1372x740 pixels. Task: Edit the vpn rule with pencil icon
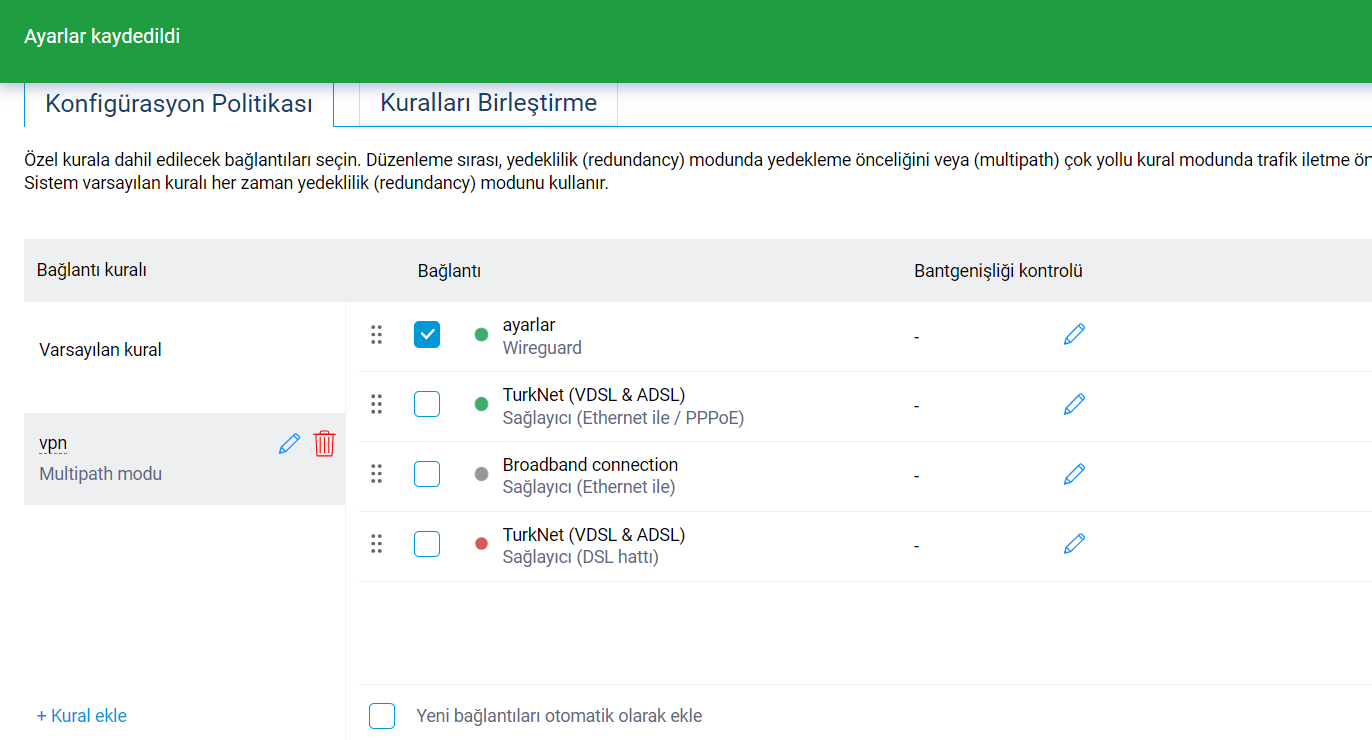tap(289, 444)
